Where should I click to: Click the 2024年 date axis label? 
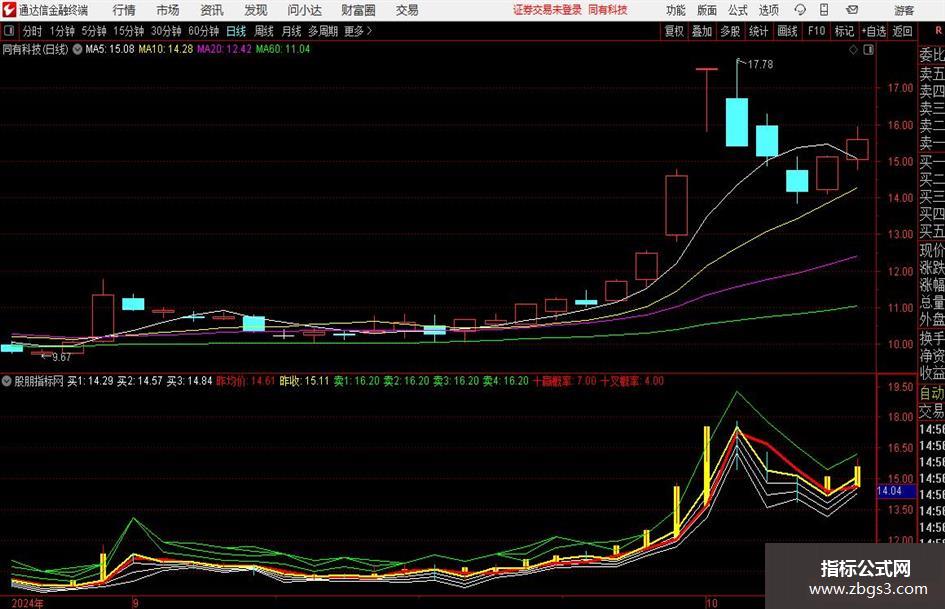27,603
